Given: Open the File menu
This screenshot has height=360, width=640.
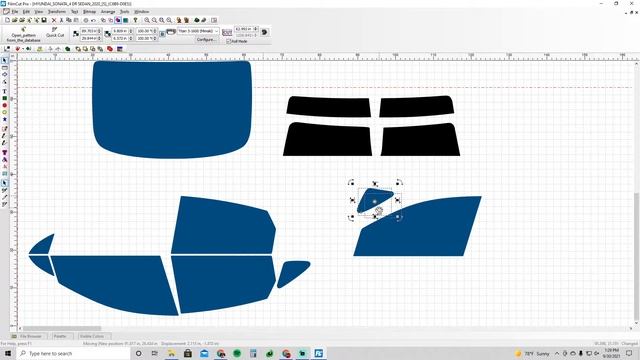Looking at the screenshot, I should point(15,11).
